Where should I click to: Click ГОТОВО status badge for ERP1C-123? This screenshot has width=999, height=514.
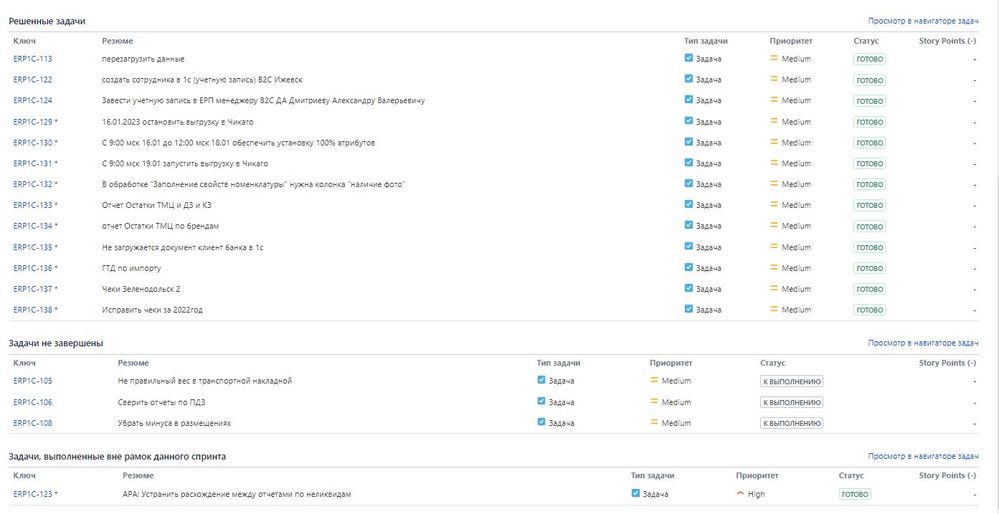855,494
